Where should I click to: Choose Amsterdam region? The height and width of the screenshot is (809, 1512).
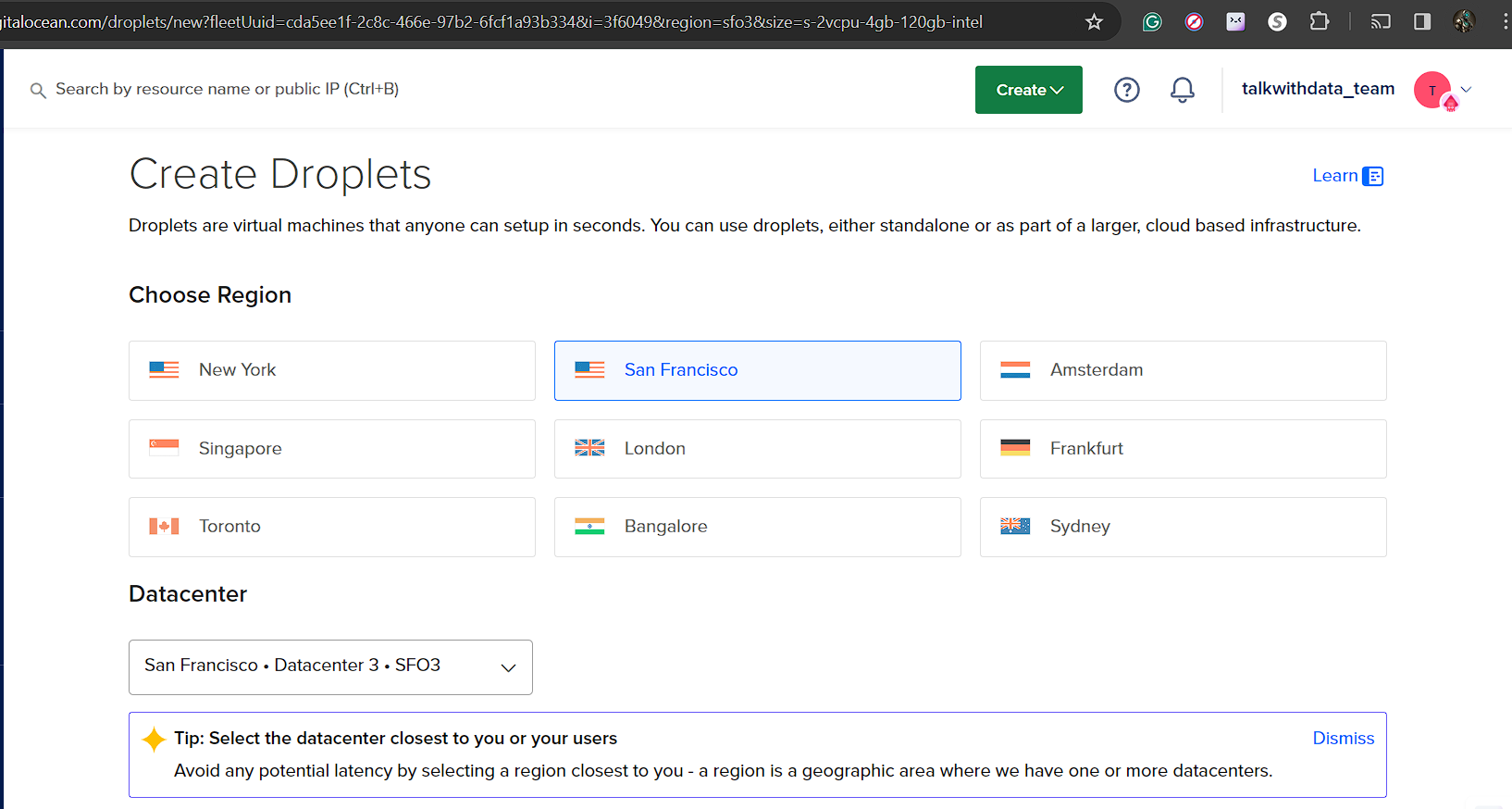tap(1183, 370)
